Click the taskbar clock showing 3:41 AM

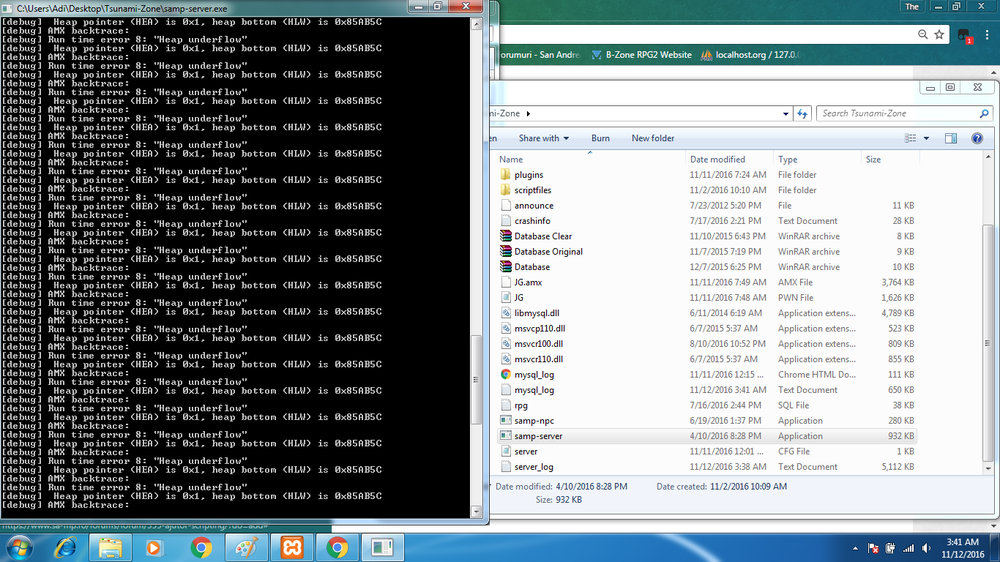[x=962, y=548]
